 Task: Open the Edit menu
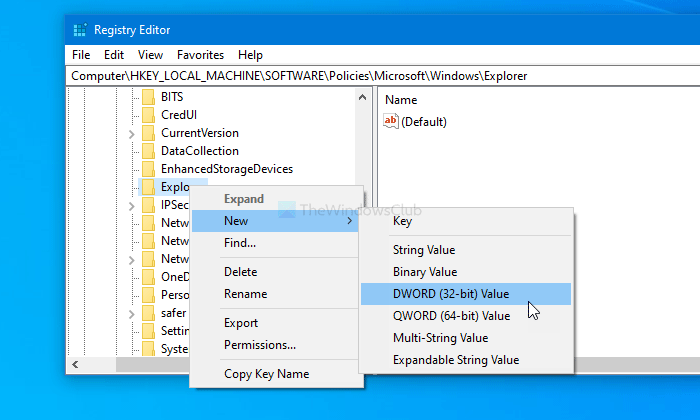[114, 55]
